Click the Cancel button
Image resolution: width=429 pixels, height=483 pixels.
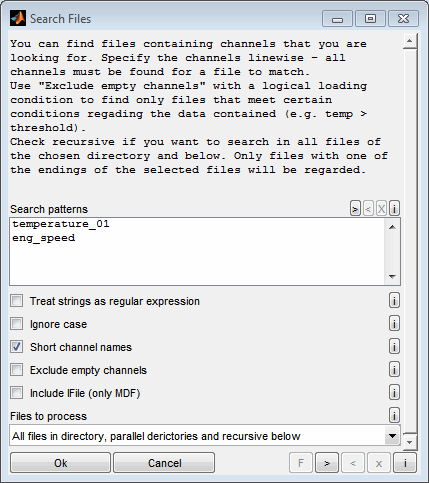click(x=164, y=463)
